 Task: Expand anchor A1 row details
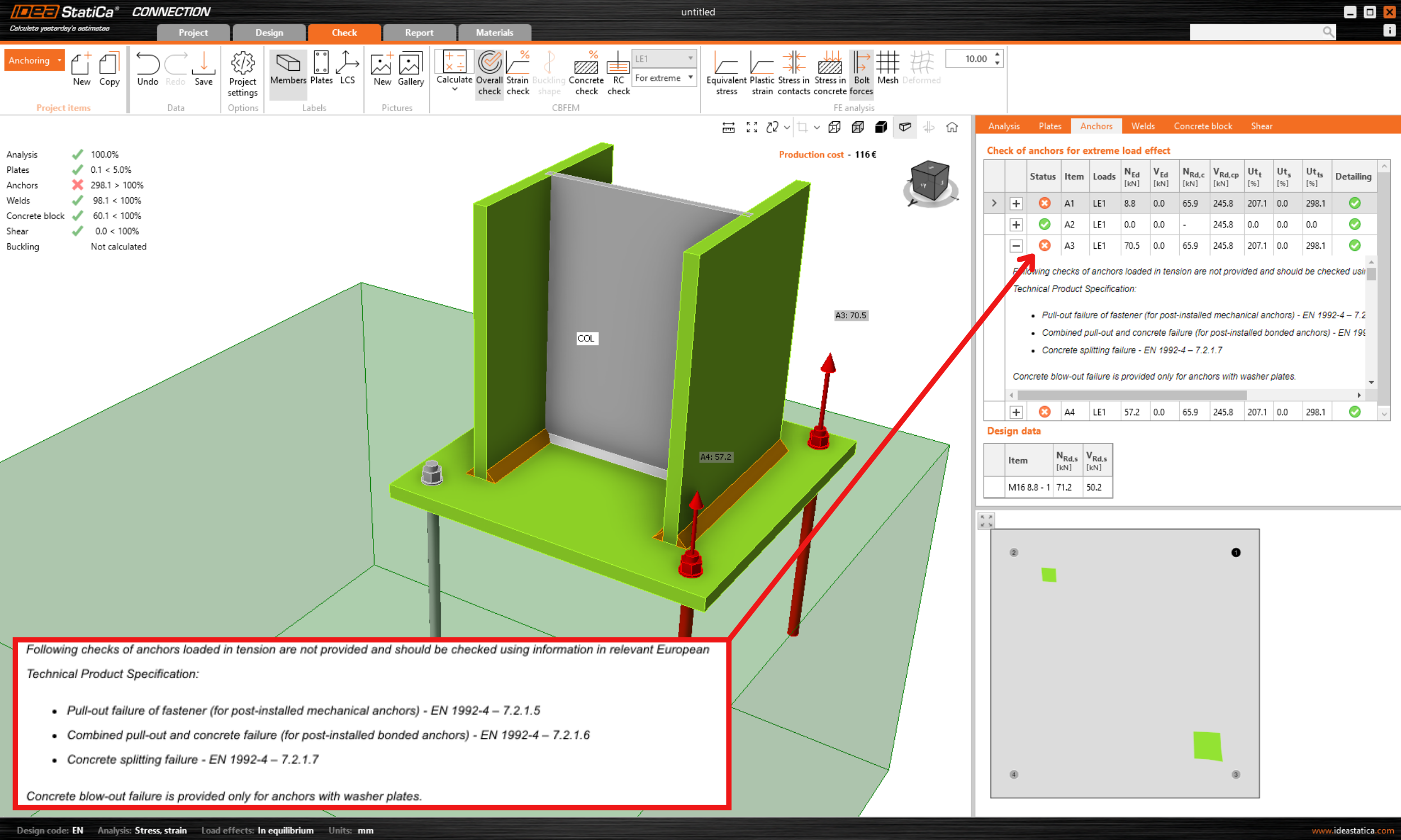1016,204
